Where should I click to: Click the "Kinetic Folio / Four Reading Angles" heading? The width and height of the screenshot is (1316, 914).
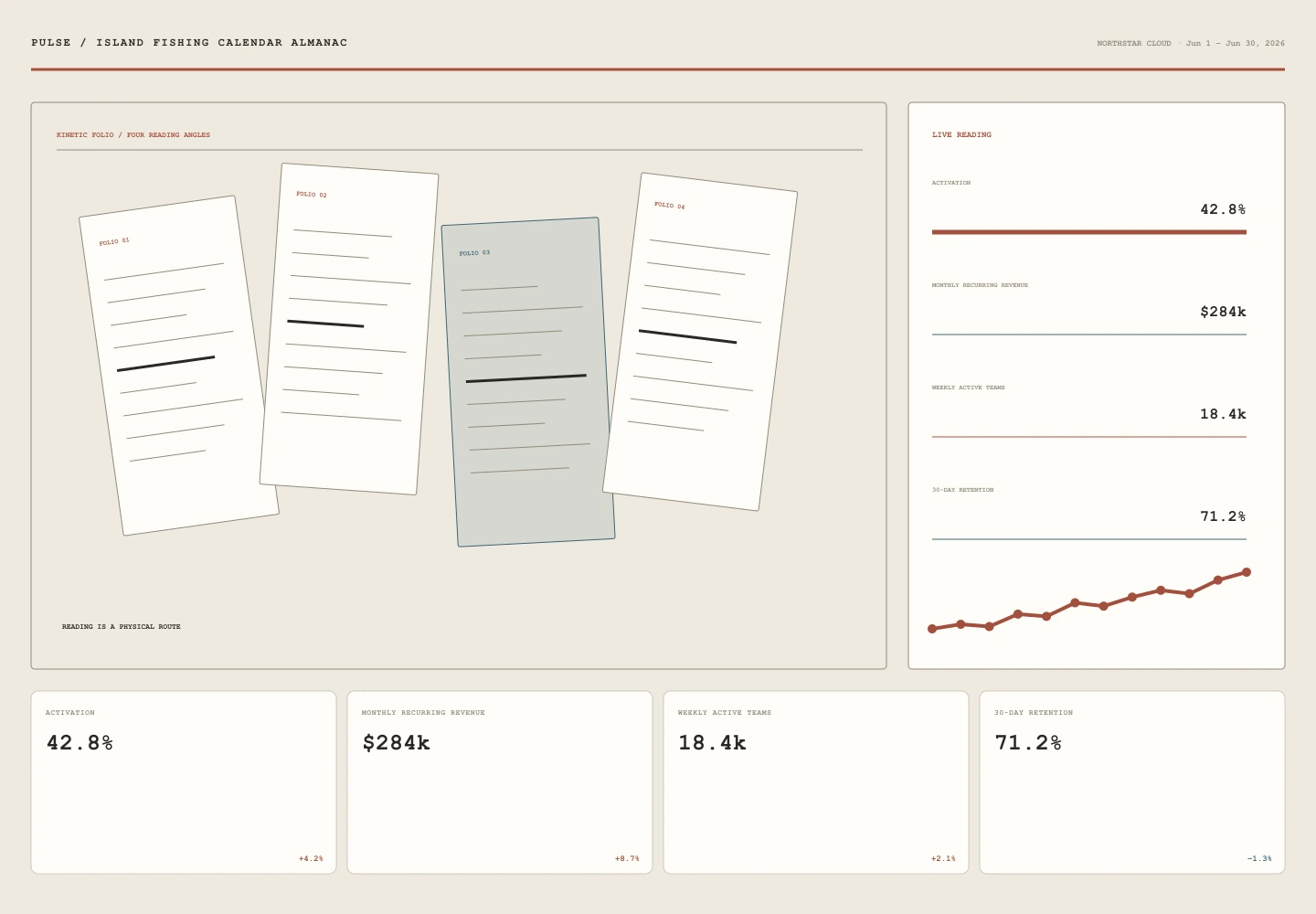[x=133, y=135]
